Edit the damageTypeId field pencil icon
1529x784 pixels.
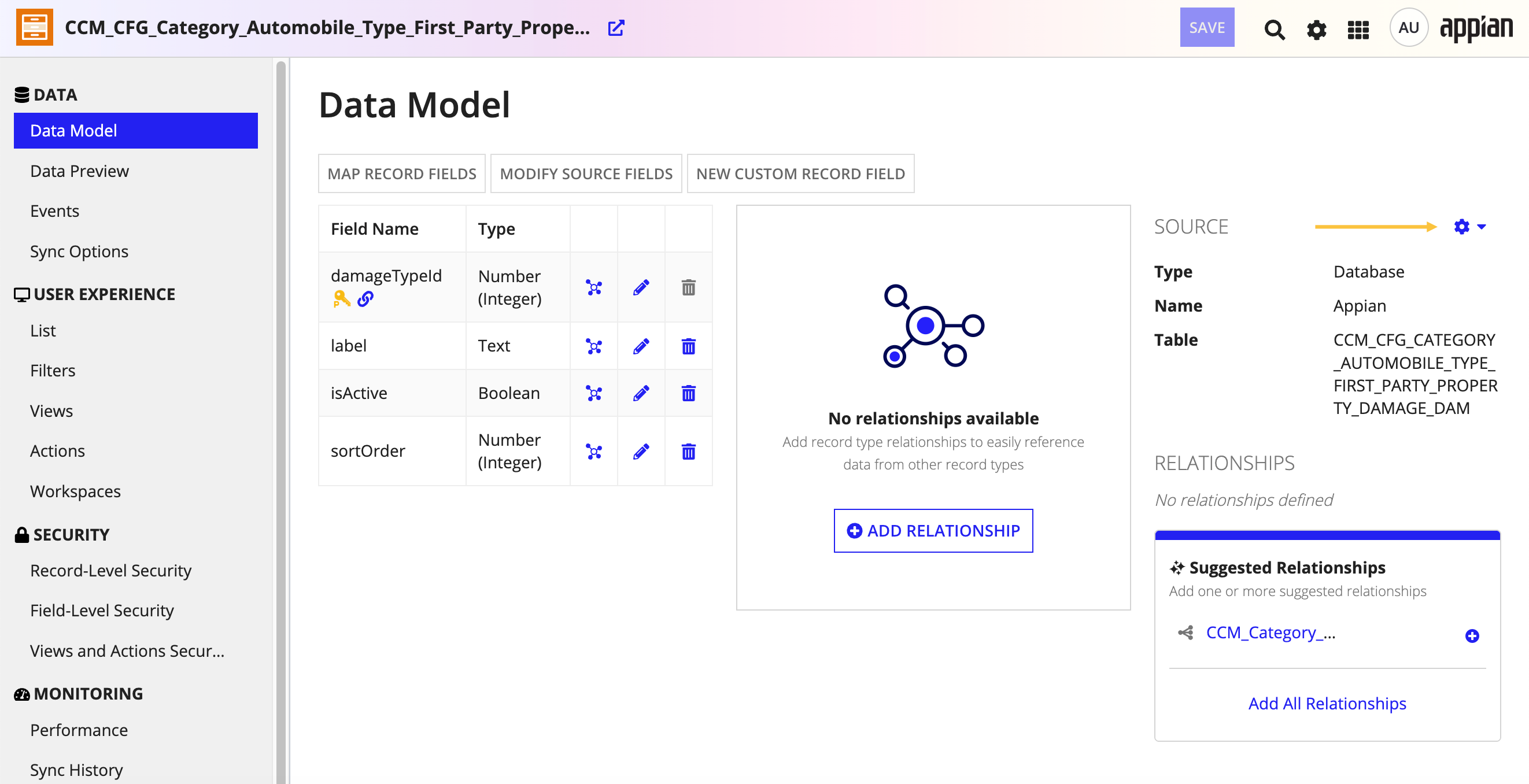click(x=641, y=288)
